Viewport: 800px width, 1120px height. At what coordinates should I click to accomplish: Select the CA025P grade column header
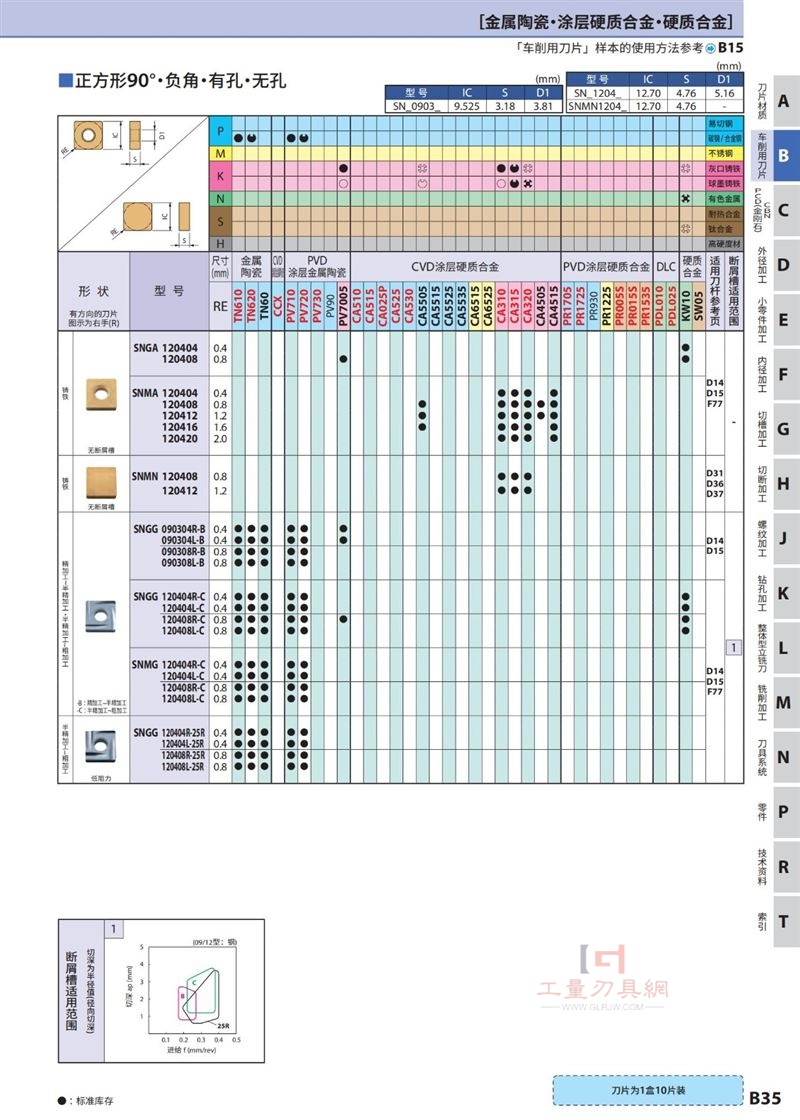click(383, 306)
